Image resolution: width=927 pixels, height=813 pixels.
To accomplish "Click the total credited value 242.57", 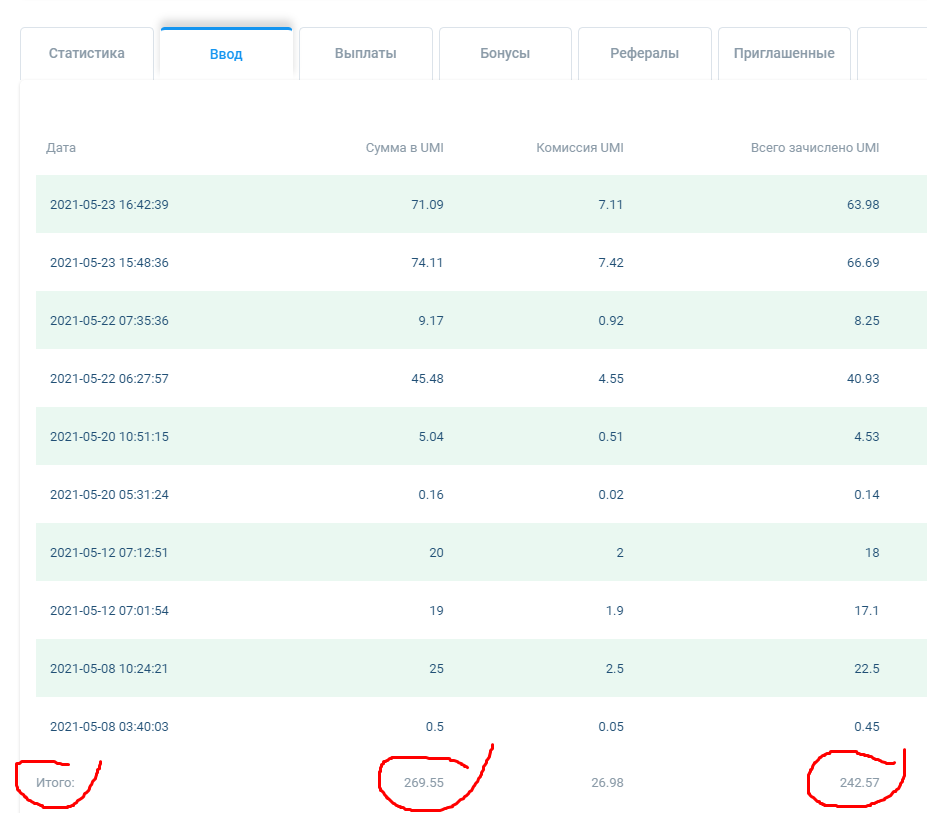I will tap(860, 782).
